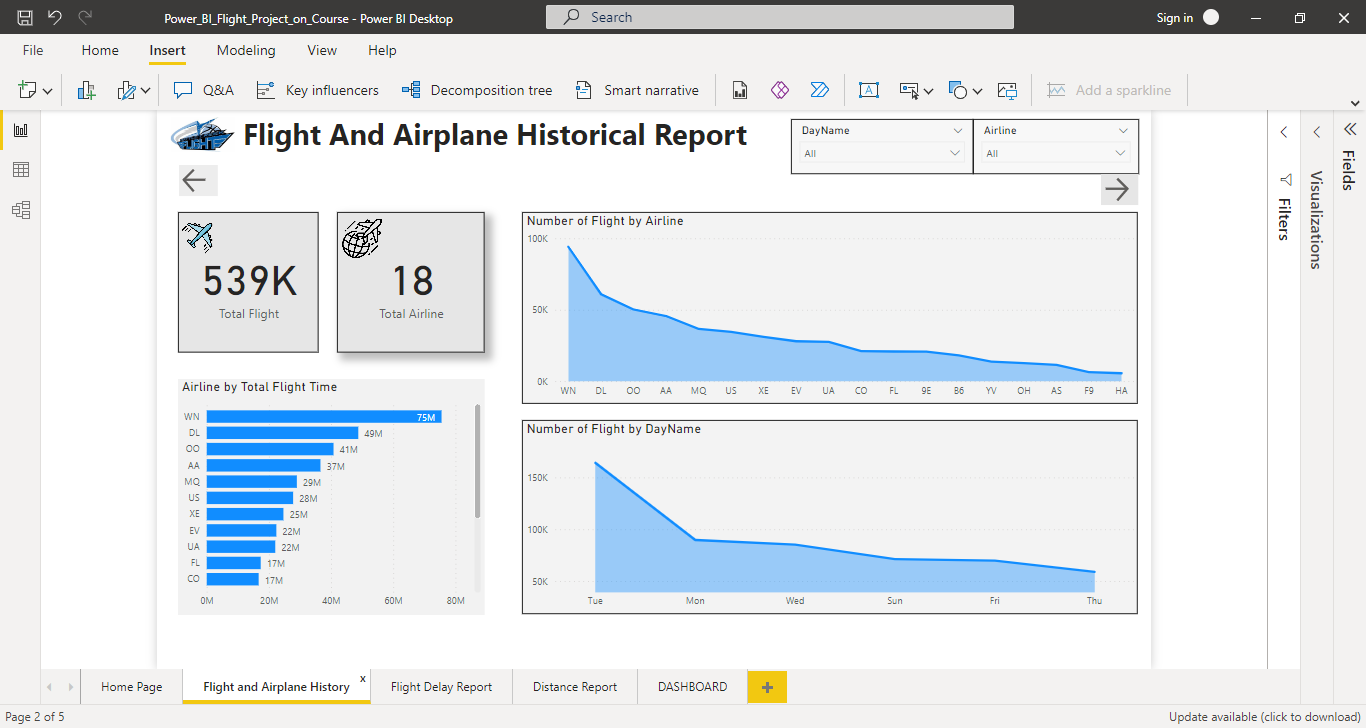Switch to Data view in left sidebar
Viewport: 1366px width, 728px height.
tap(21, 169)
